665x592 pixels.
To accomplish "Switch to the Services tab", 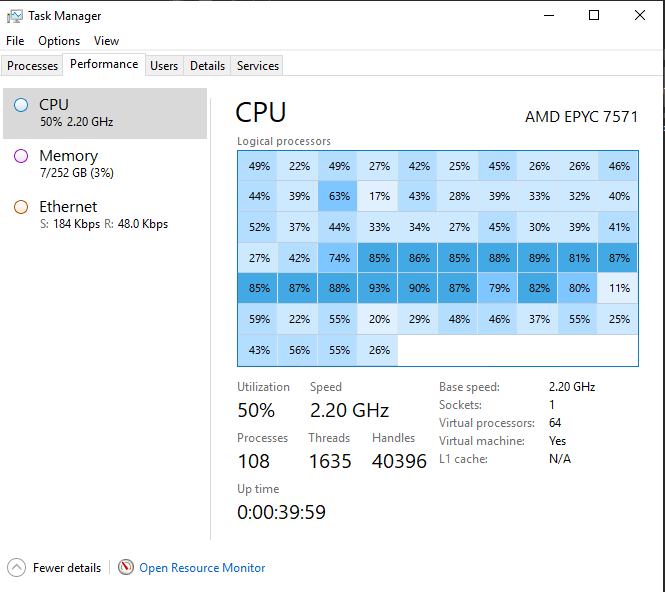I will pos(258,66).
